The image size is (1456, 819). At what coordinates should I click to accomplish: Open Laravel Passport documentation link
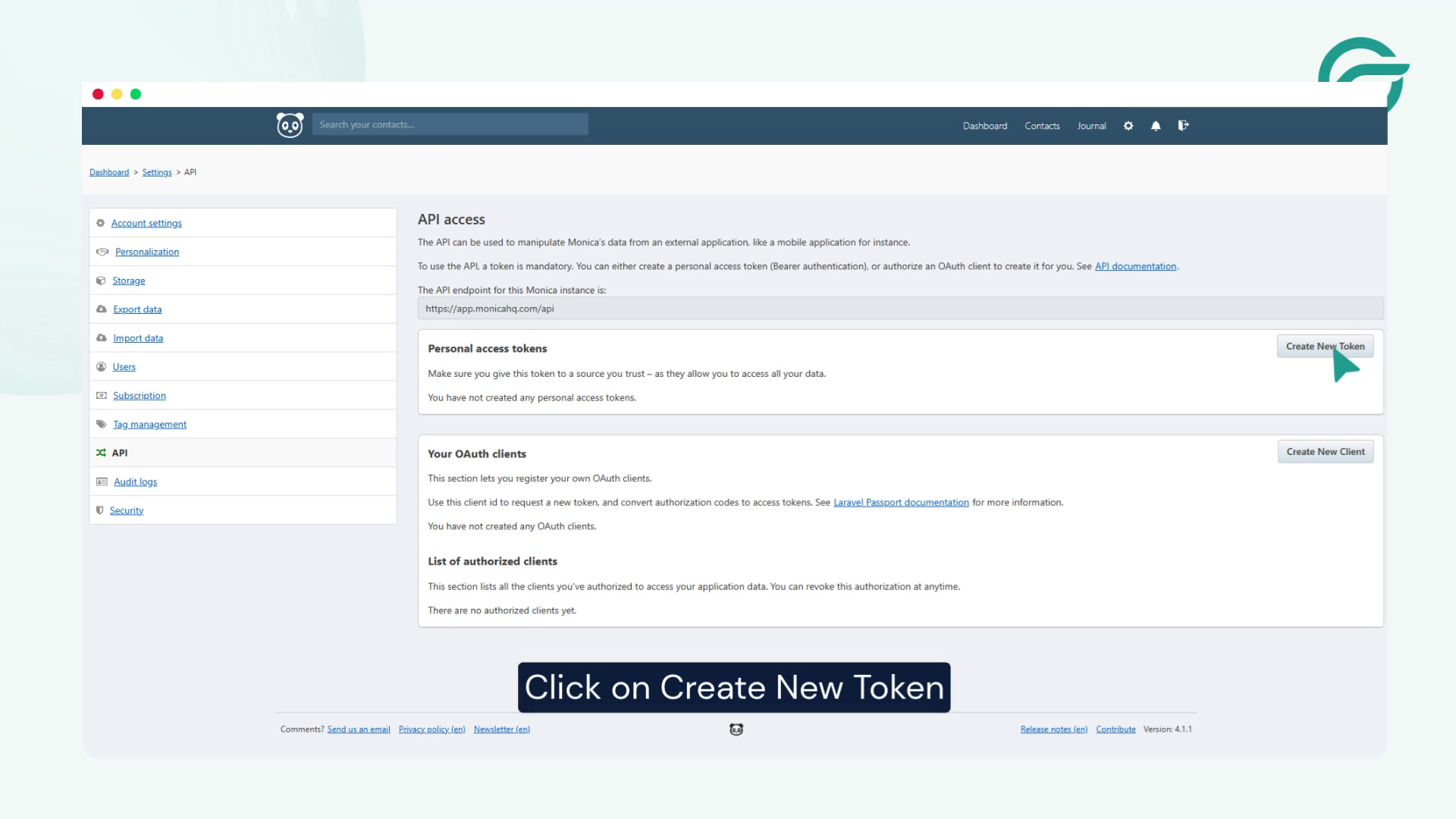tap(901, 503)
